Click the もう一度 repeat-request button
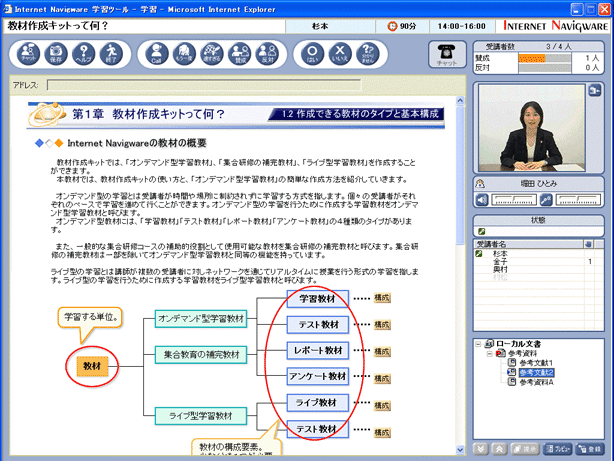This screenshot has width=614, height=461. tap(184, 54)
